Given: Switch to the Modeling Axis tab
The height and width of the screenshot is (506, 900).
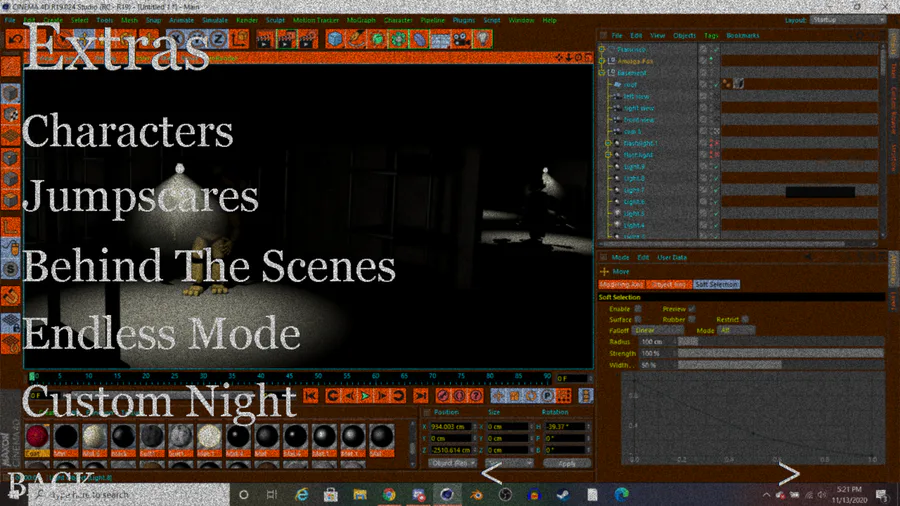Looking at the screenshot, I should (622, 285).
